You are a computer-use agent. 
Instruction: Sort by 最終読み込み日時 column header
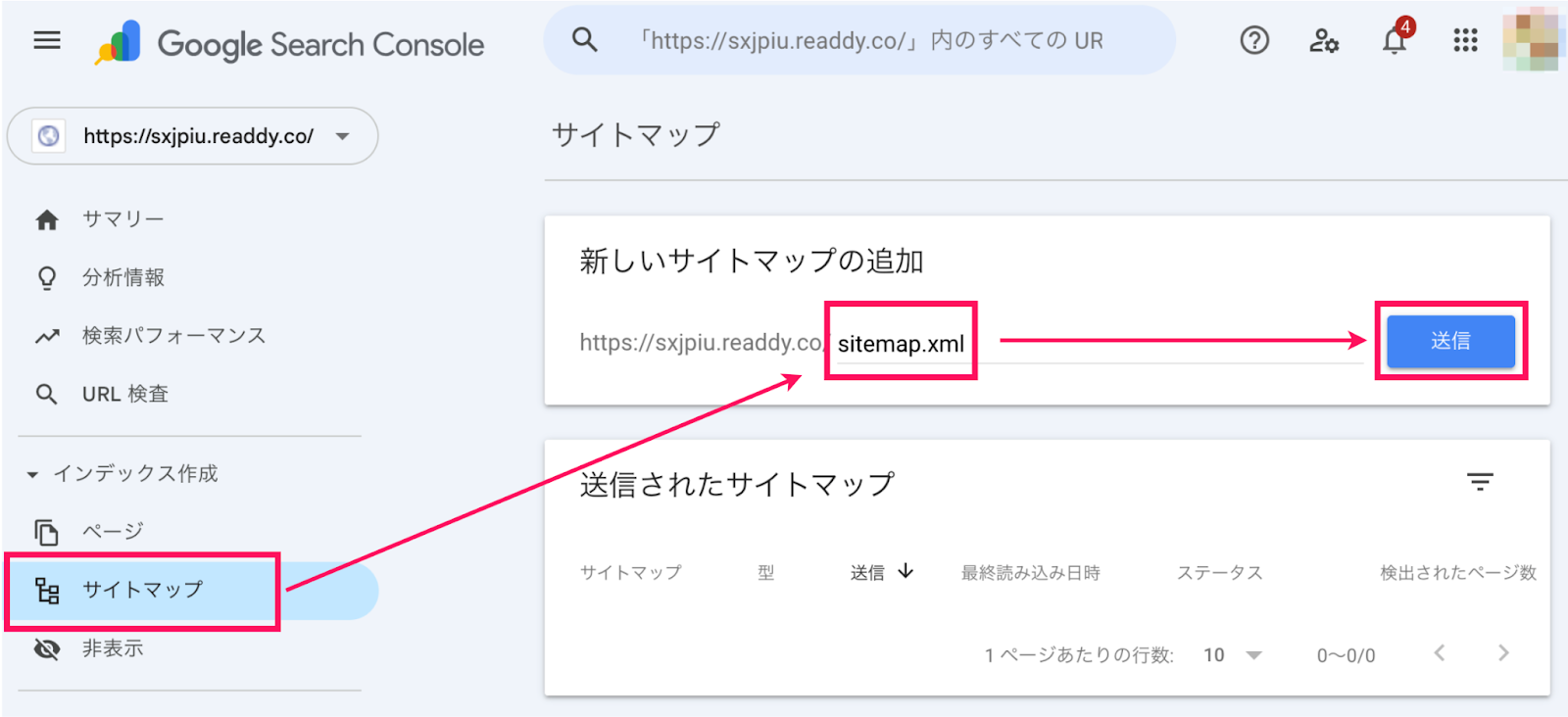[x=1031, y=573]
